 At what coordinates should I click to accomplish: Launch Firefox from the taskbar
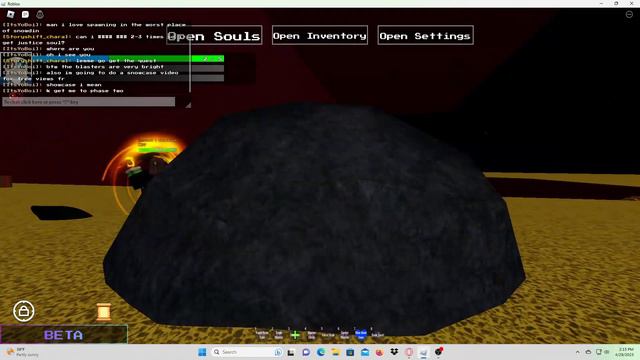380,352
